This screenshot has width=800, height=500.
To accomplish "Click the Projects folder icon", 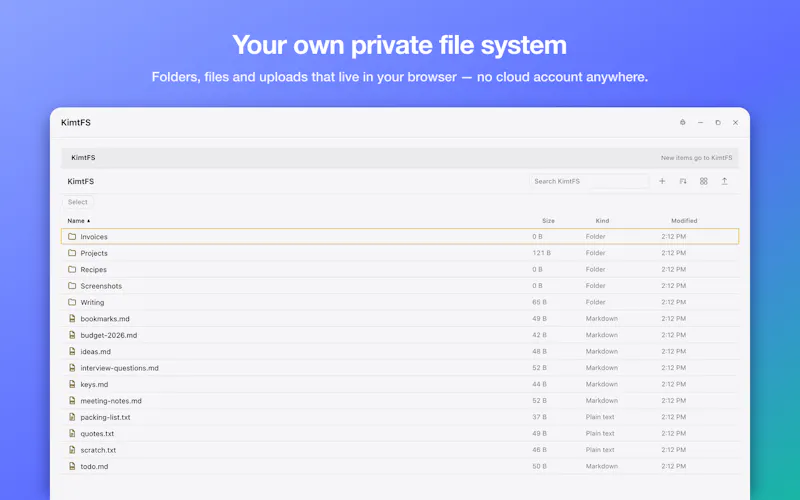I will click(x=72, y=253).
